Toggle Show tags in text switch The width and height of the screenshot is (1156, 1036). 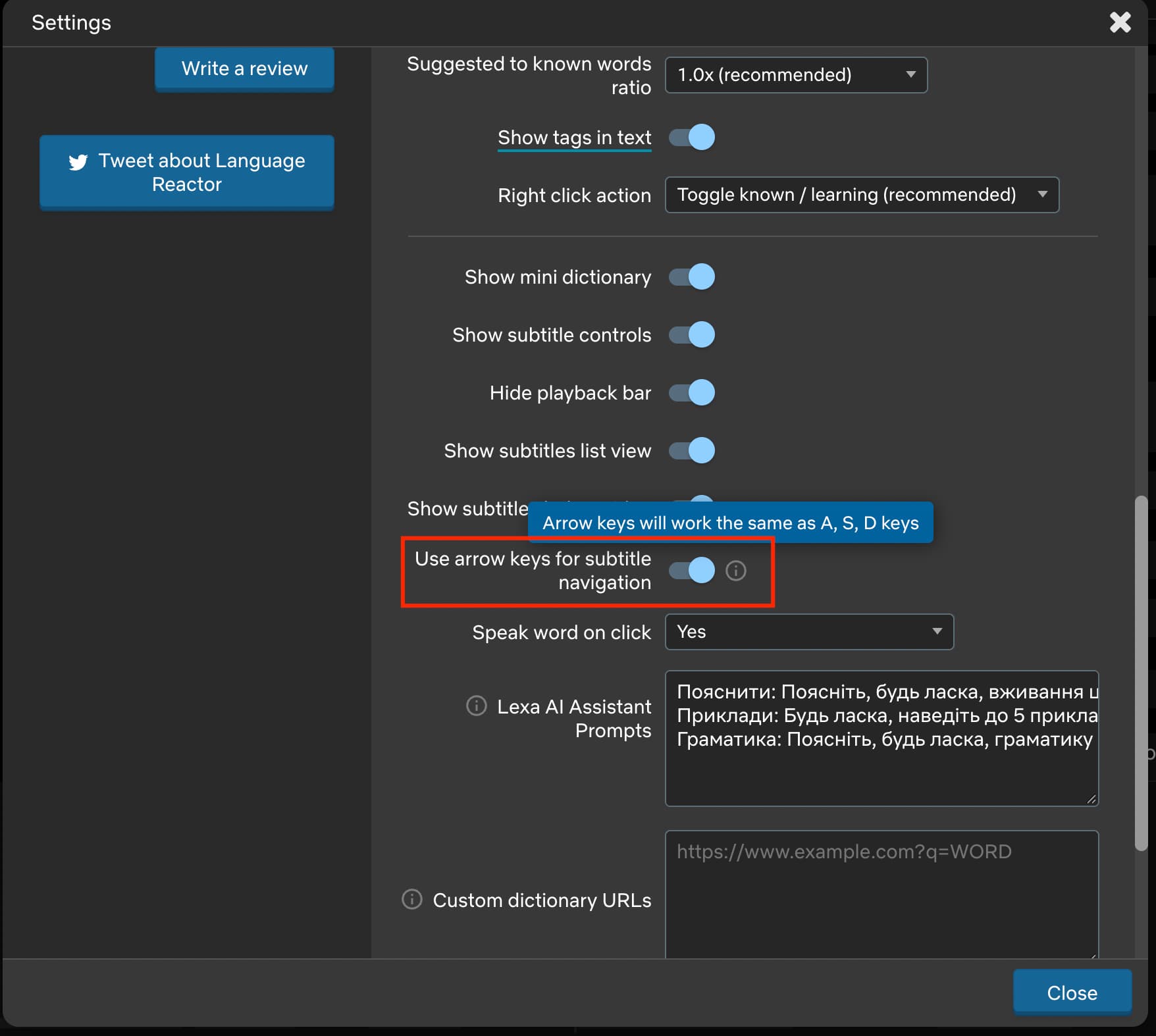pos(692,137)
